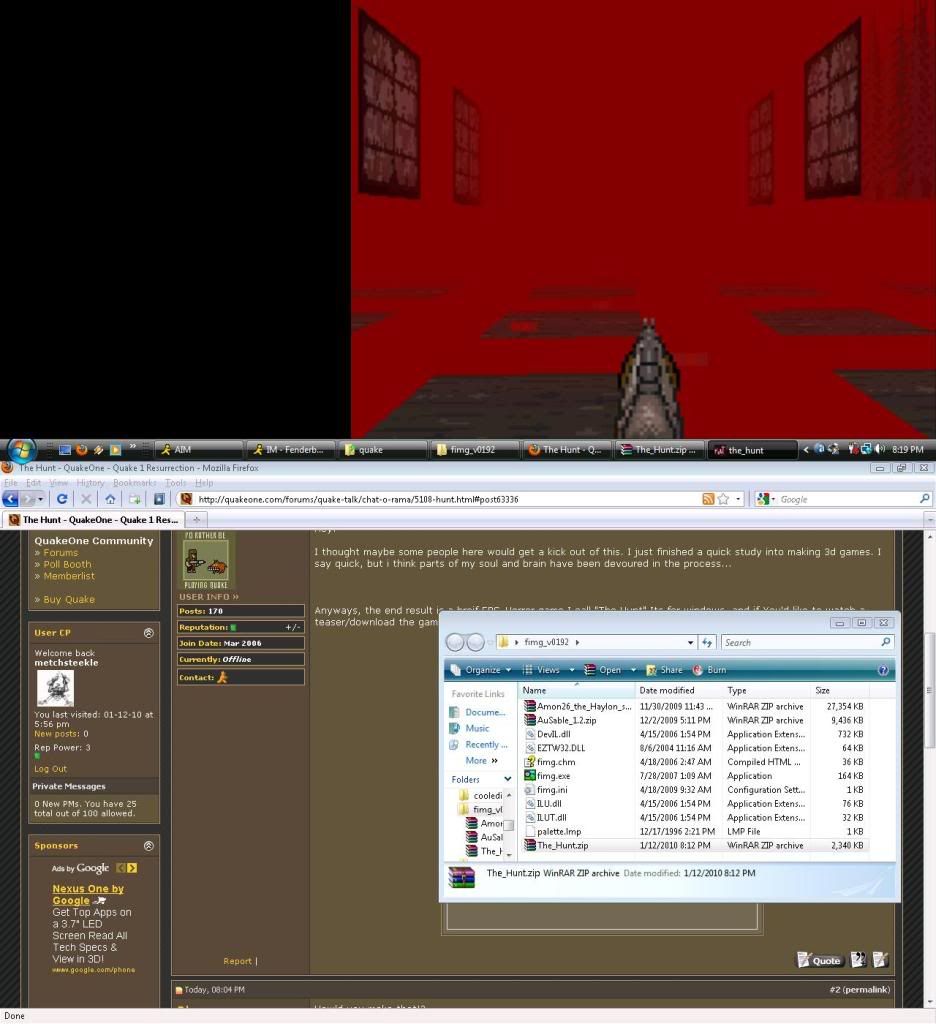936x1024 pixels.
Task: Open Firefox Tools menu
Action: click(x=176, y=483)
